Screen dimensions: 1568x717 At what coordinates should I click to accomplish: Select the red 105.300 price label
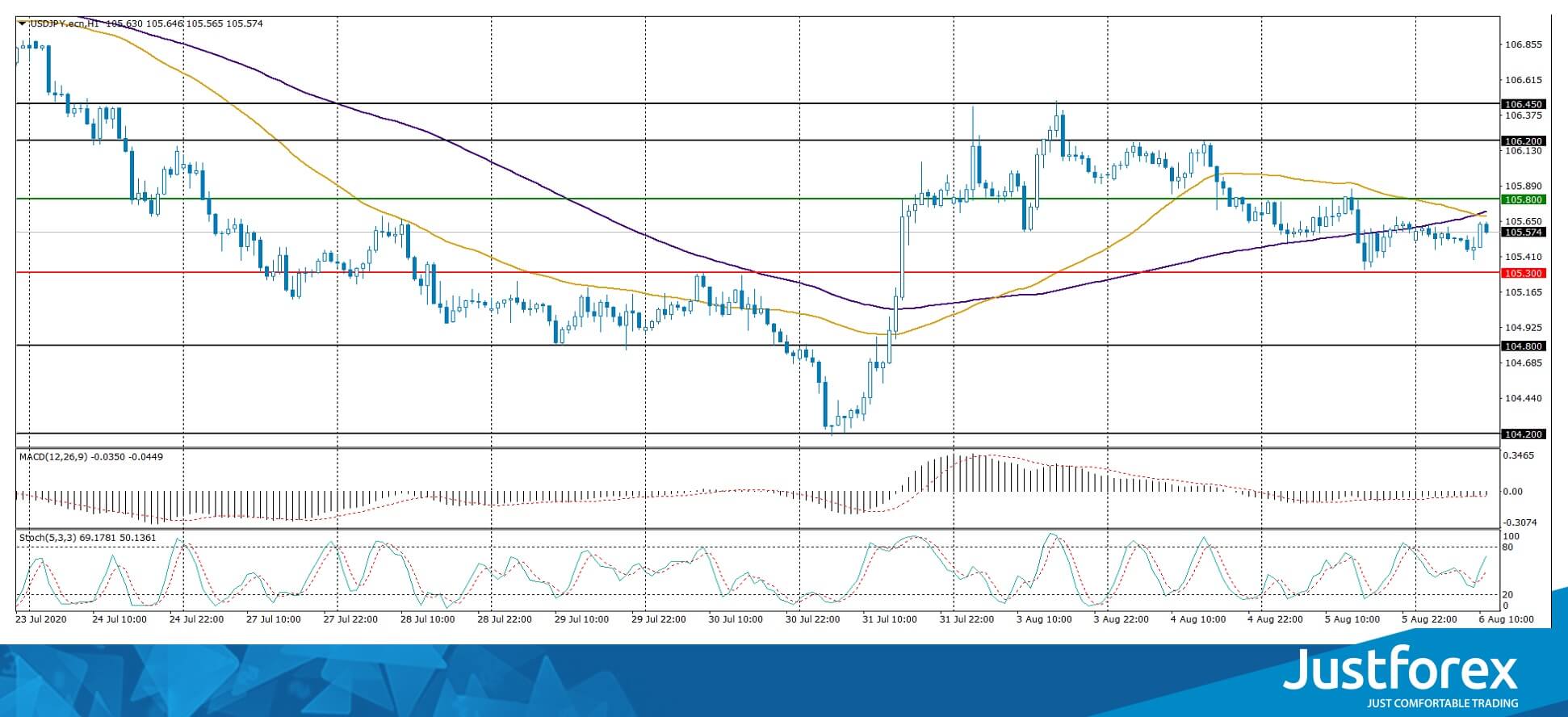[1523, 273]
